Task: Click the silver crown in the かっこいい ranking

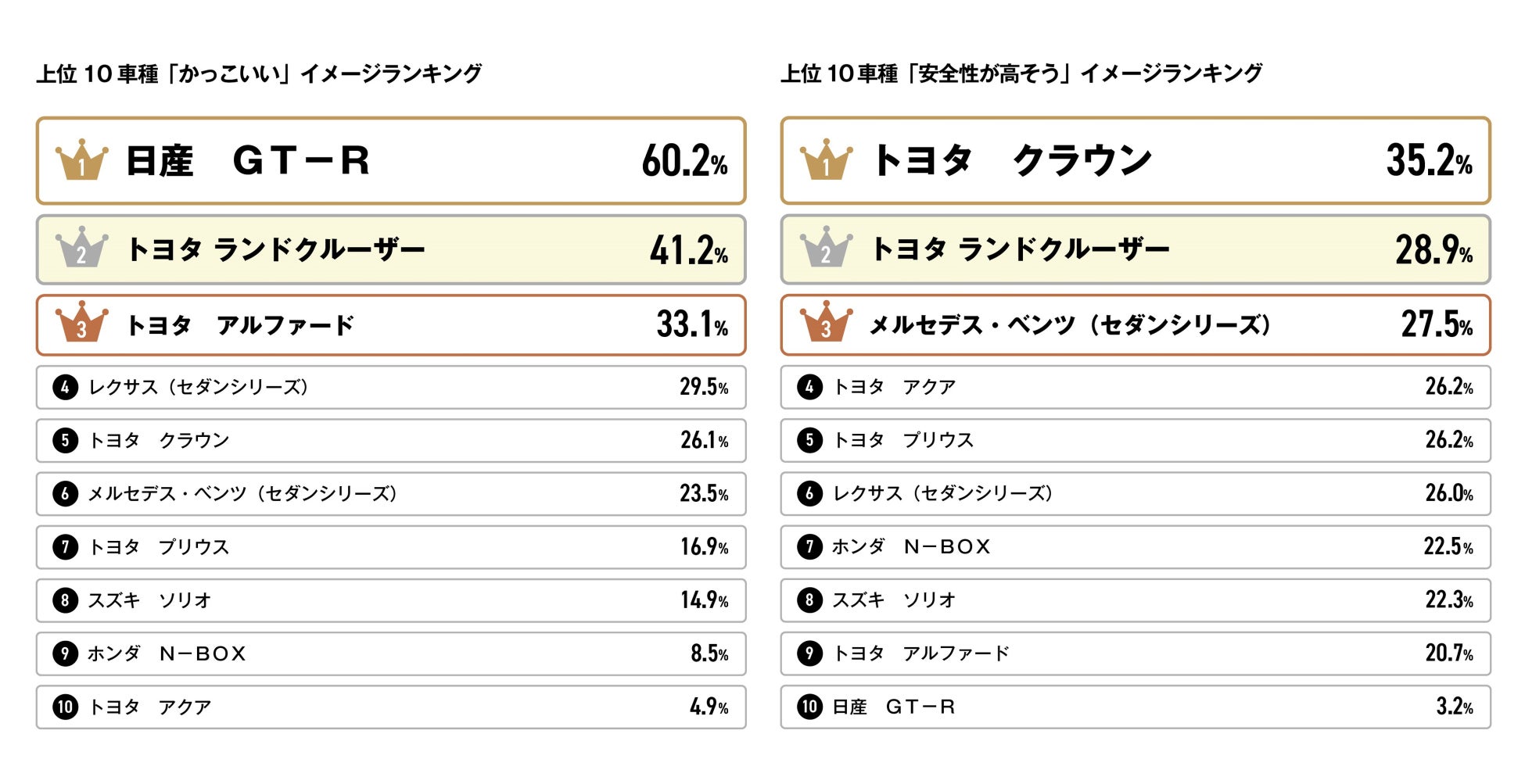Action: (81, 249)
